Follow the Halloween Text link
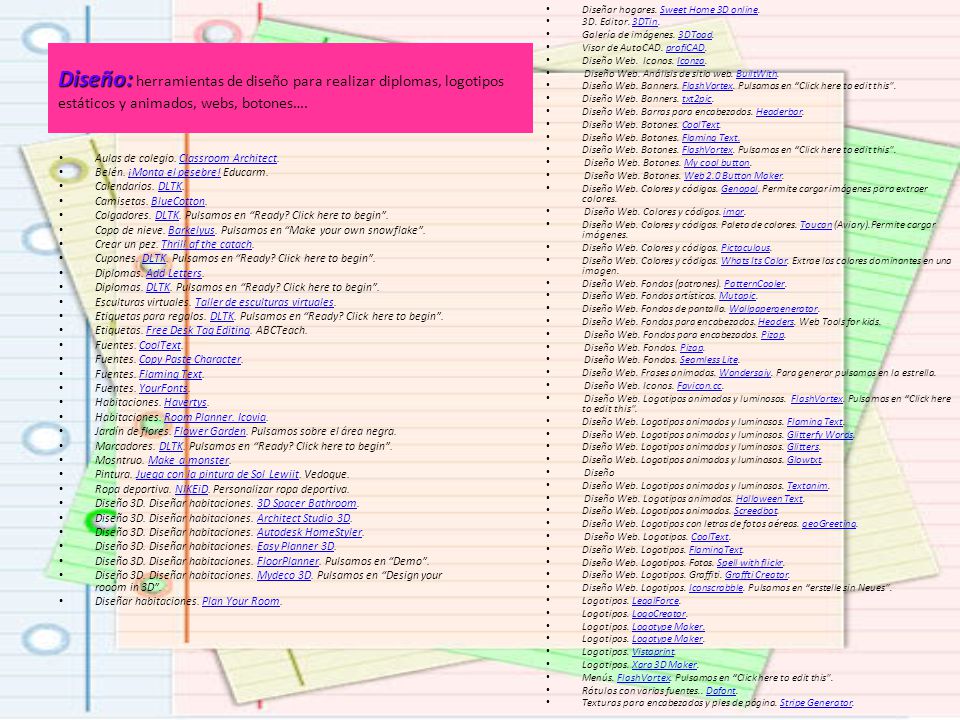Viewport: 960px width, 720px height. [x=769, y=499]
